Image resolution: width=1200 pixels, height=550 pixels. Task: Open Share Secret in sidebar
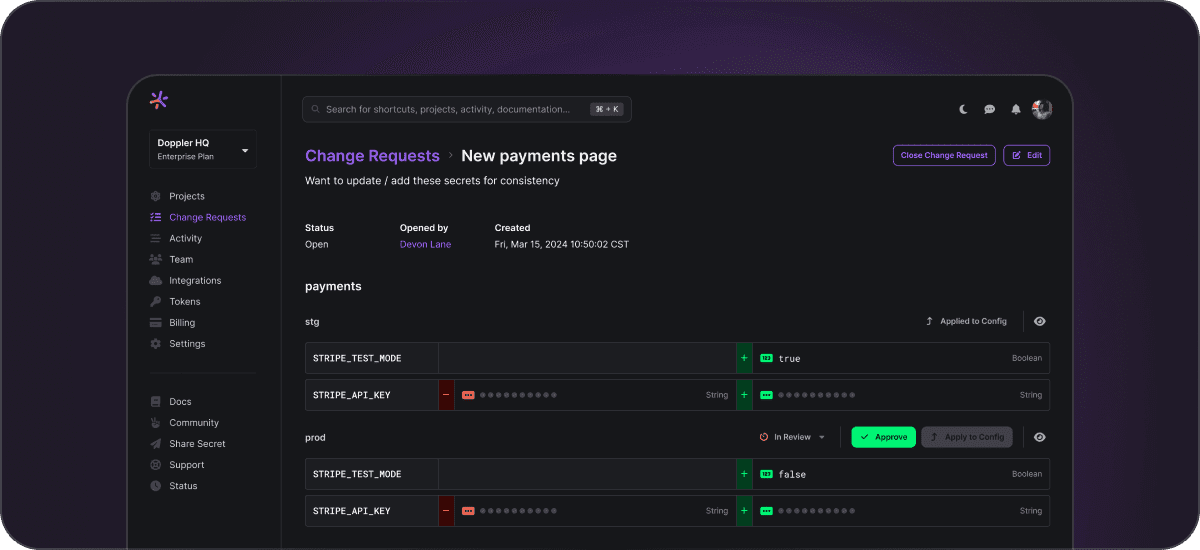(x=187, y=443)
